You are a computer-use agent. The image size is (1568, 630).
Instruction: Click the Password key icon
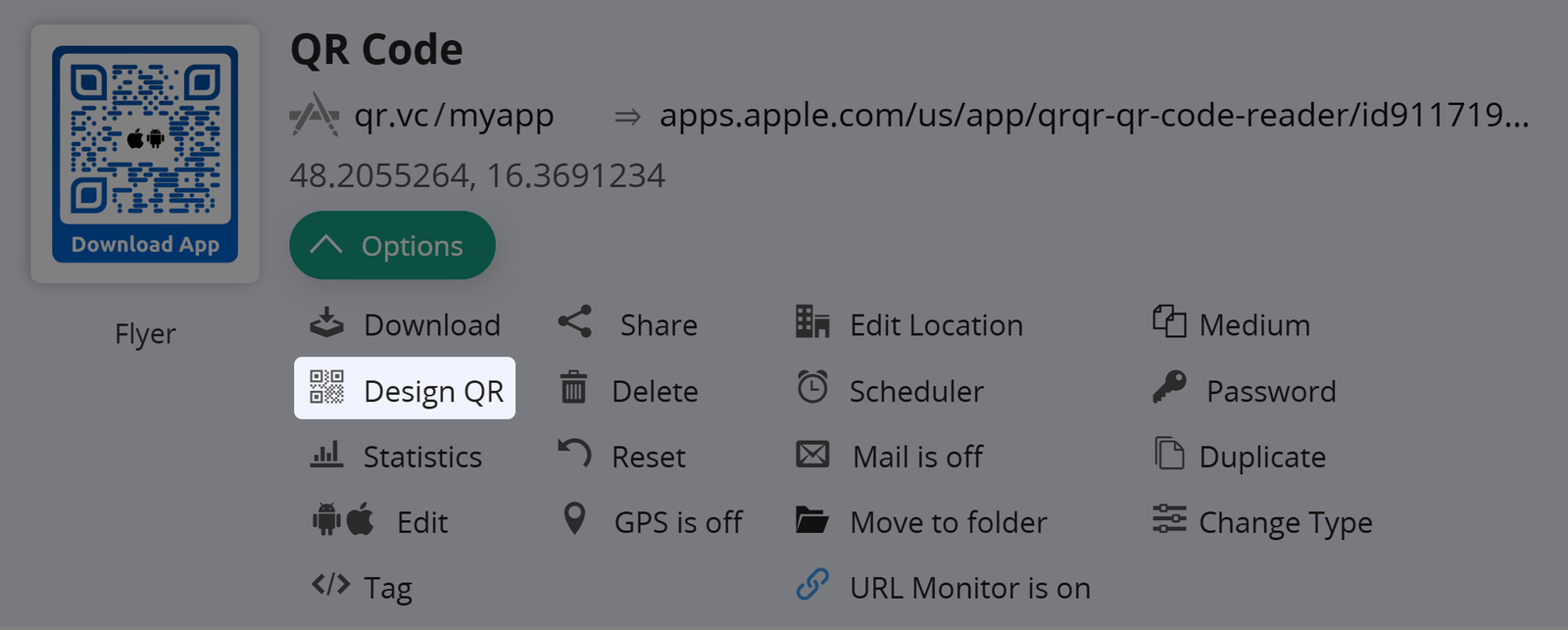coord(1169,388)
